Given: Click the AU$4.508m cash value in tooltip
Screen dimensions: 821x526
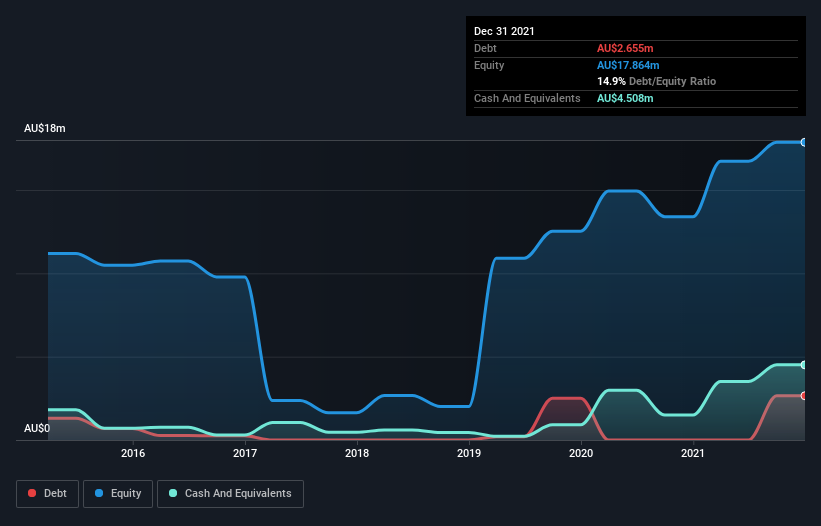Looking at the screenshot, I should [x=625, y=98].
